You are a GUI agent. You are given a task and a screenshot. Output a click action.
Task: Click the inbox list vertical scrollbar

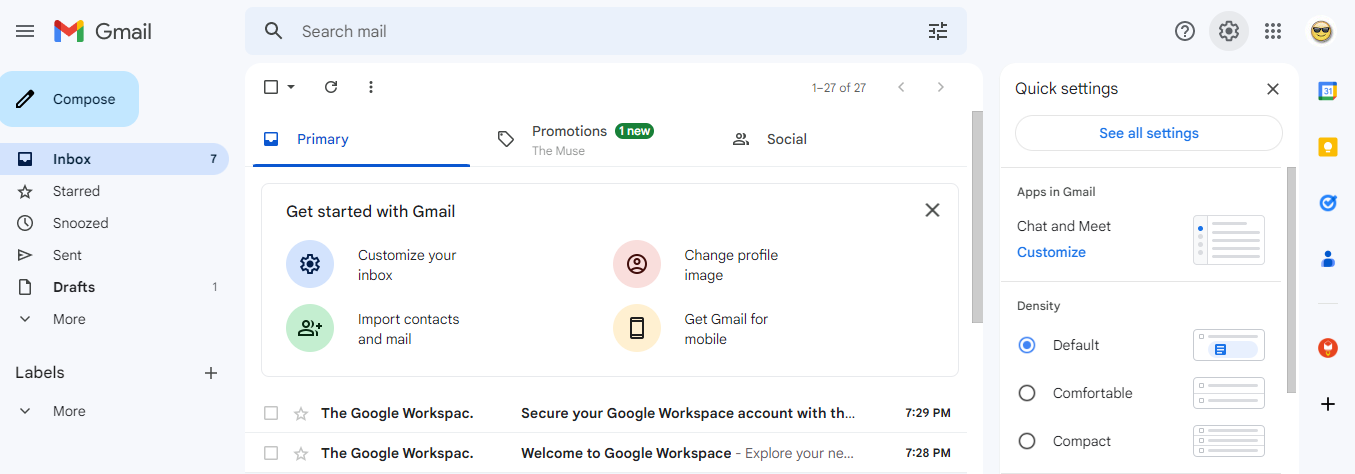pyautogui.click(x=977, y=217)
